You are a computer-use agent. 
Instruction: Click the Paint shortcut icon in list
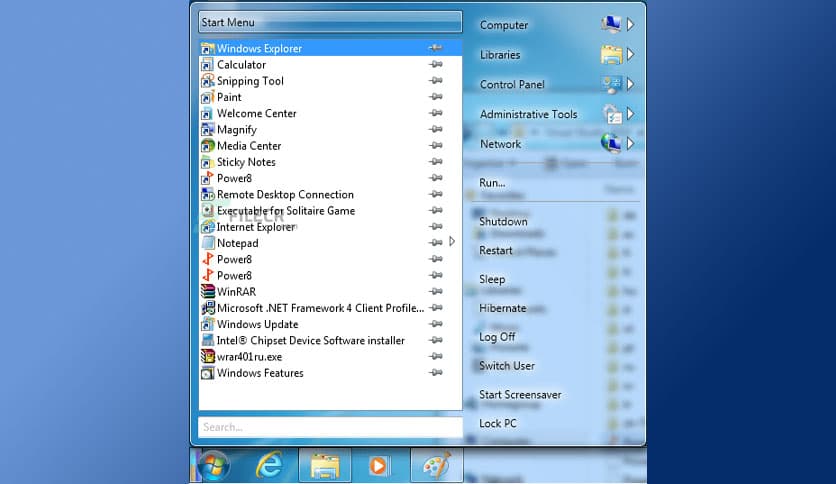click(x=207, y=98)
